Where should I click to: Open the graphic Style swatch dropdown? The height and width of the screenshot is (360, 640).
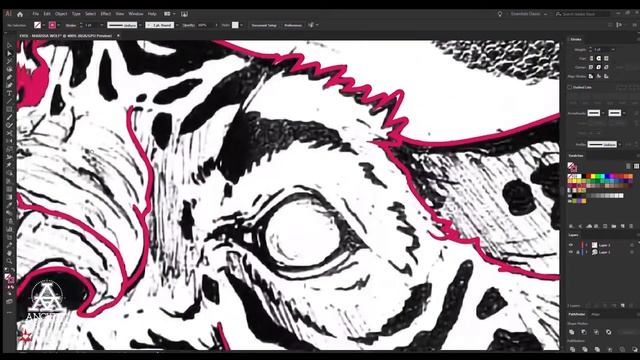pos(242,25)
